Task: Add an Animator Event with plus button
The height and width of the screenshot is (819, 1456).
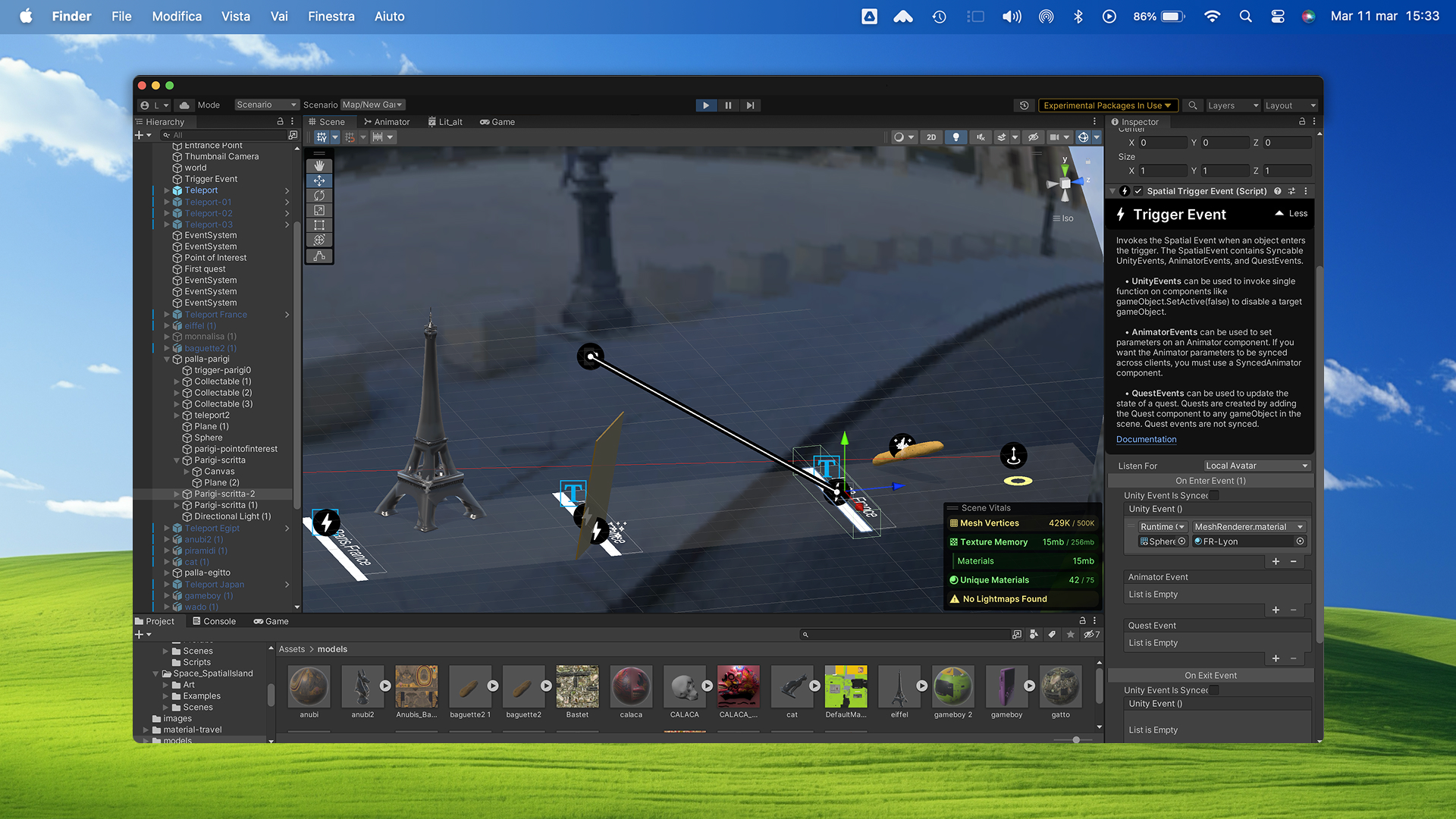Action: tap(1276, 610)
